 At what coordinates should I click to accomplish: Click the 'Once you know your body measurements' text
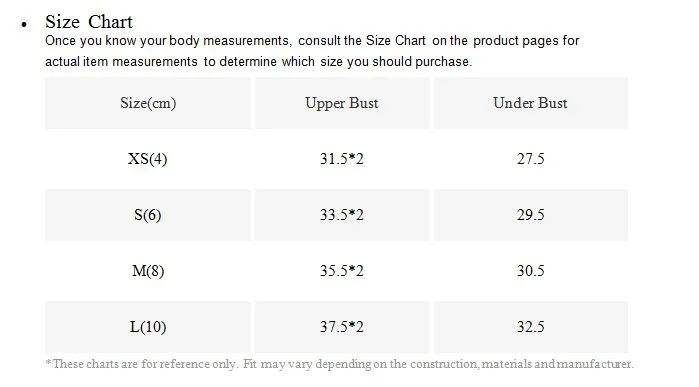click(168, 41)
